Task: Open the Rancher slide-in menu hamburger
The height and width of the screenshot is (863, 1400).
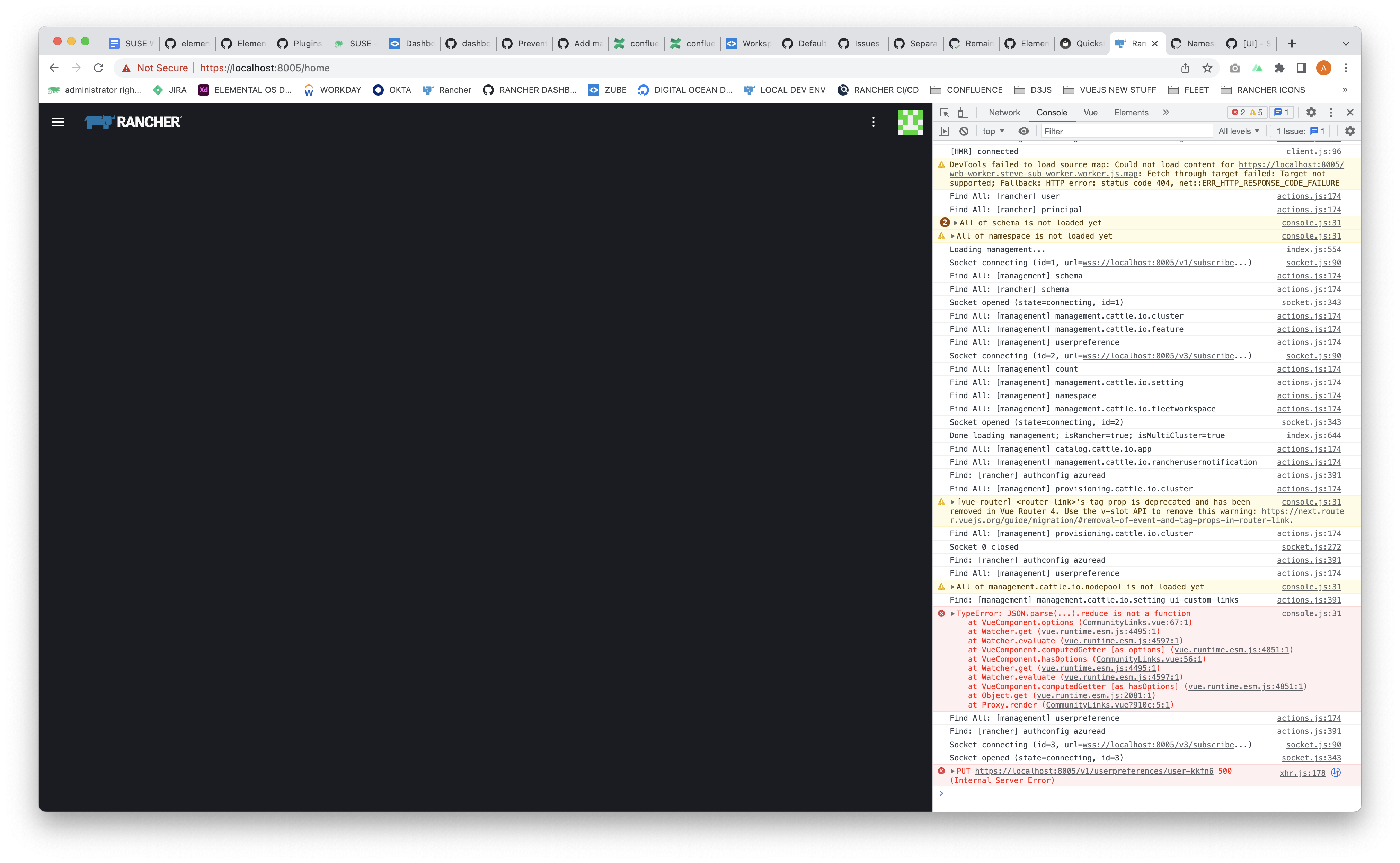Action: tap(57, 122)
